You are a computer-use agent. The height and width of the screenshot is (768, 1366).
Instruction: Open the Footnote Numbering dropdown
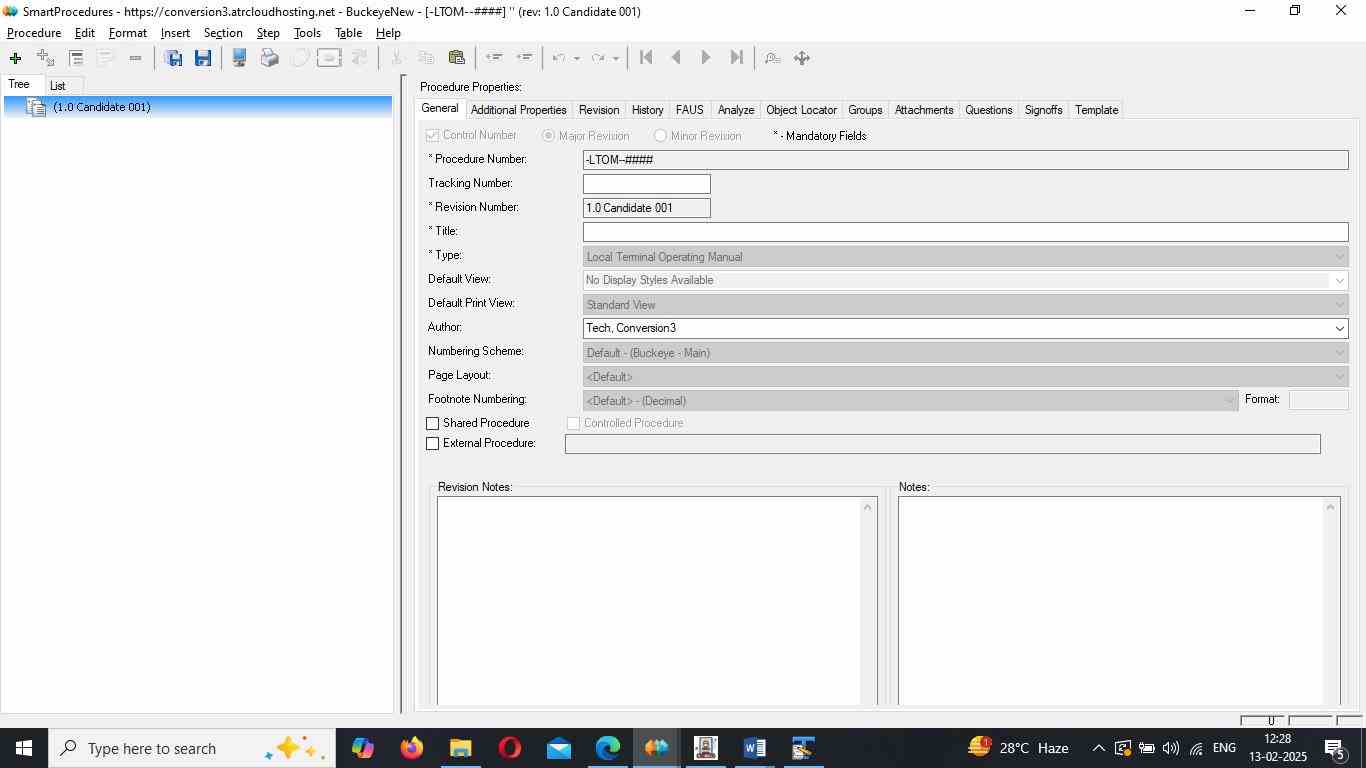[1229, 401]
